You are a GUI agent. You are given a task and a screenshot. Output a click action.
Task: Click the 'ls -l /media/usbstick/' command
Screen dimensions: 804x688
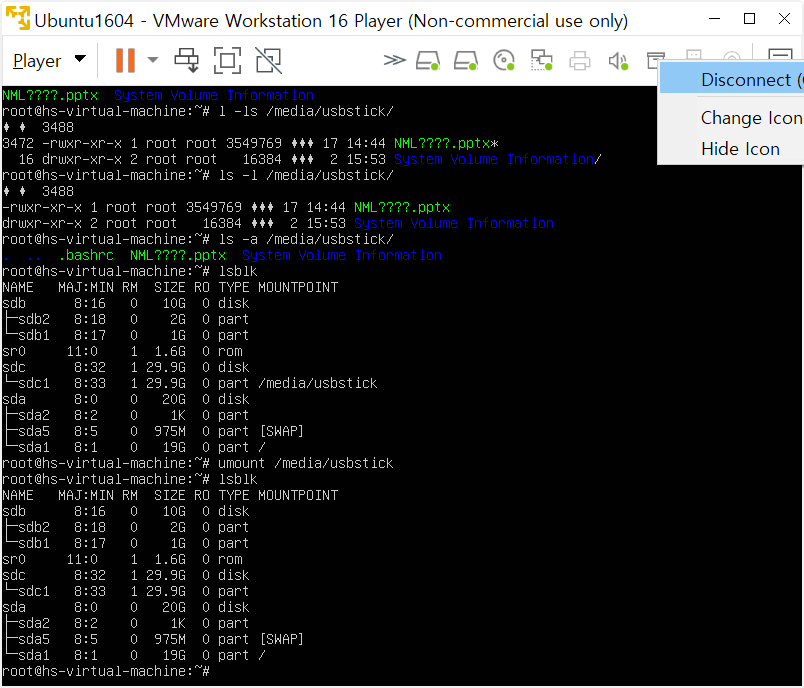(306, 175)
